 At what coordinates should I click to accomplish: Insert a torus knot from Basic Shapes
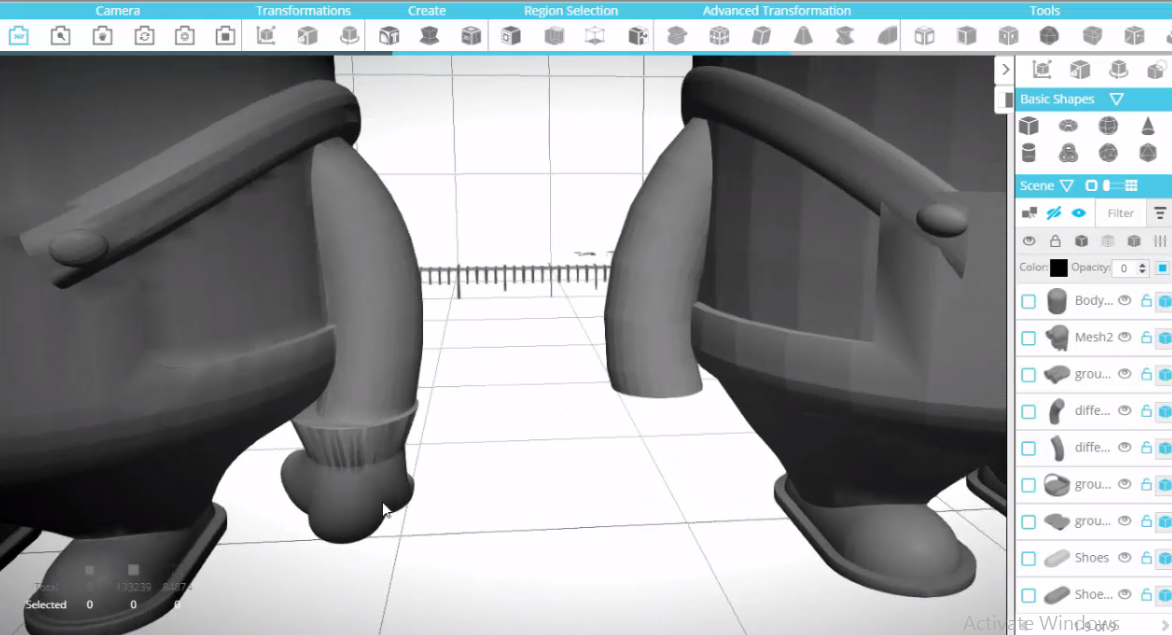click(x=1068, y=153)
